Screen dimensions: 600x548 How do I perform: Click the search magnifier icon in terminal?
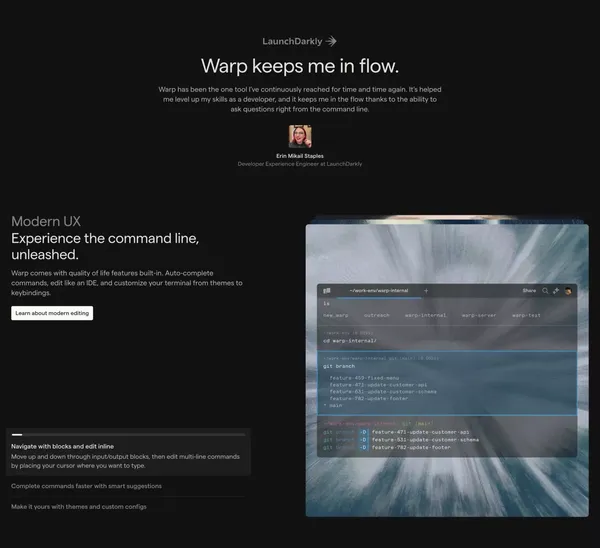[x=545, y=291]
